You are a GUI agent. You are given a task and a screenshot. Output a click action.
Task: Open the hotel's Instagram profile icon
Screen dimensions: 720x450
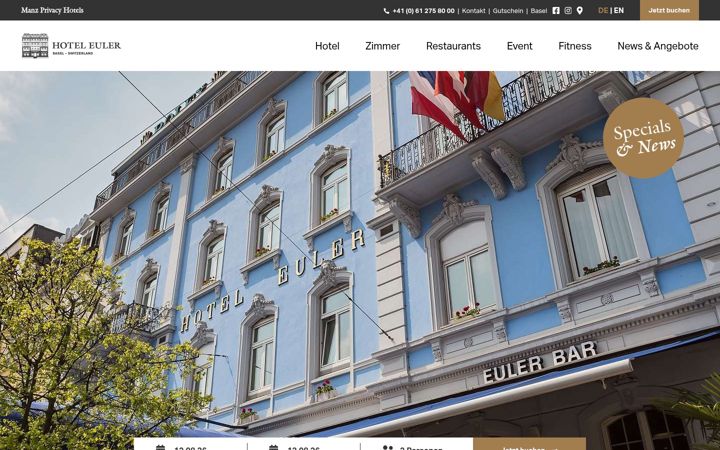click(x=568, y=11)
